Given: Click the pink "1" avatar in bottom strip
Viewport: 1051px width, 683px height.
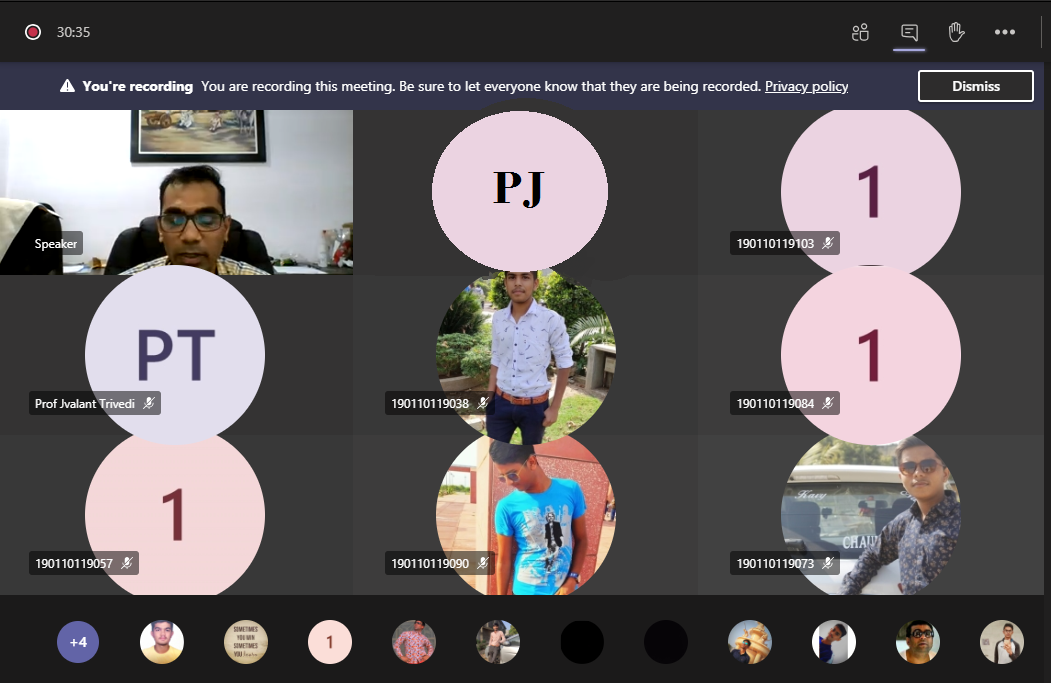Looking at the screenshot, I should (x=330, y=642).
